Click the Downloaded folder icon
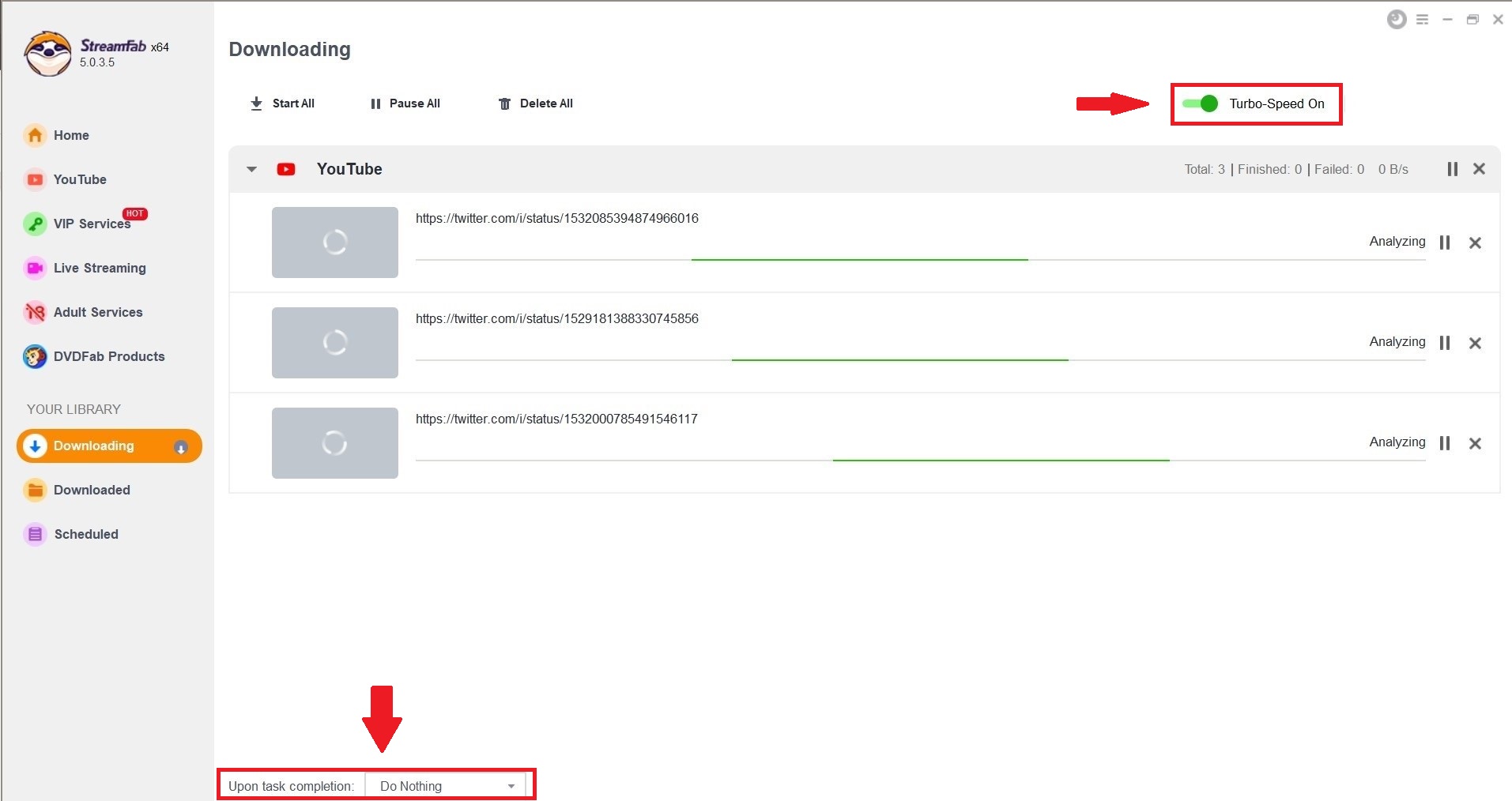Viewport: 1512px width, 801px height. pos(35,490)
